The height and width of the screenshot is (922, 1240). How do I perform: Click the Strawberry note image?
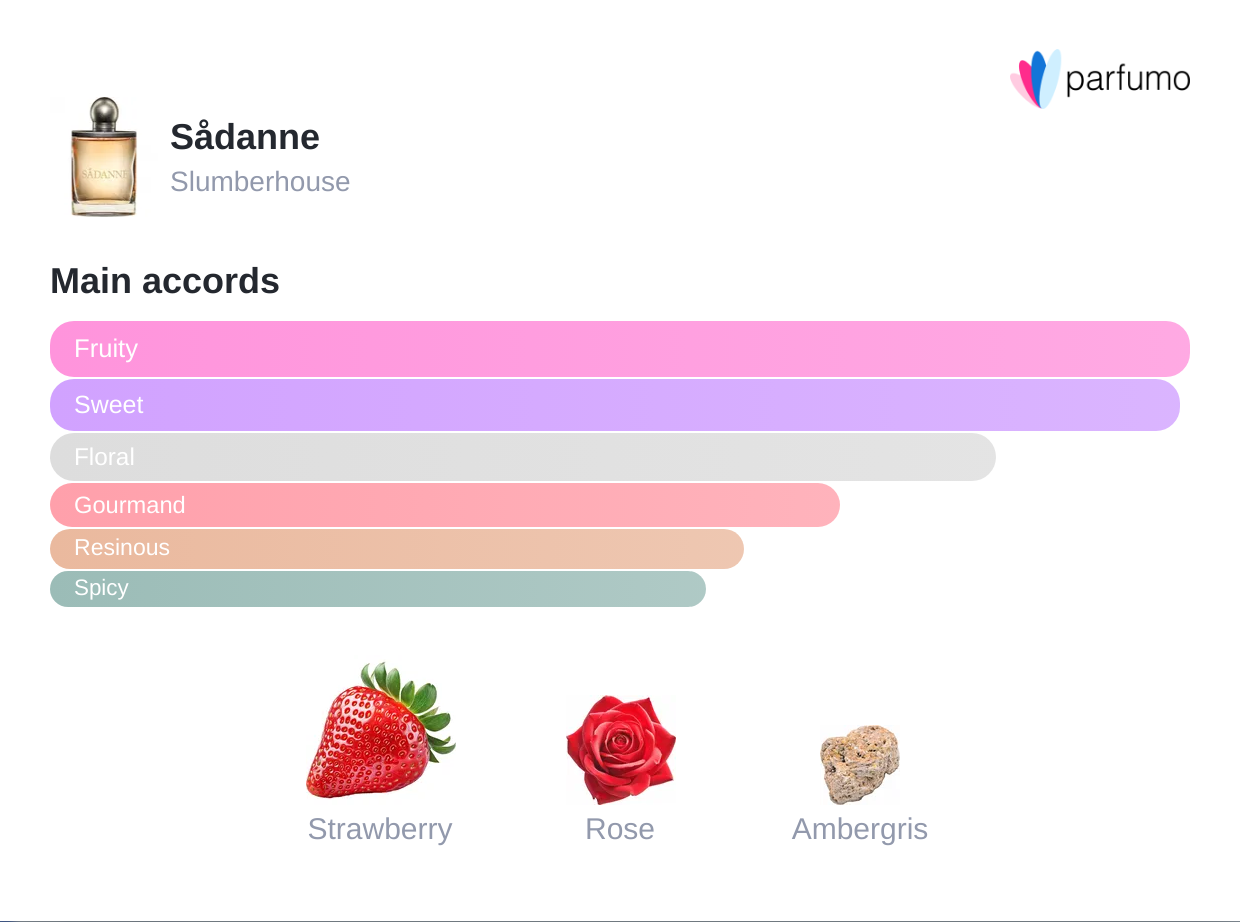point(379,731)
